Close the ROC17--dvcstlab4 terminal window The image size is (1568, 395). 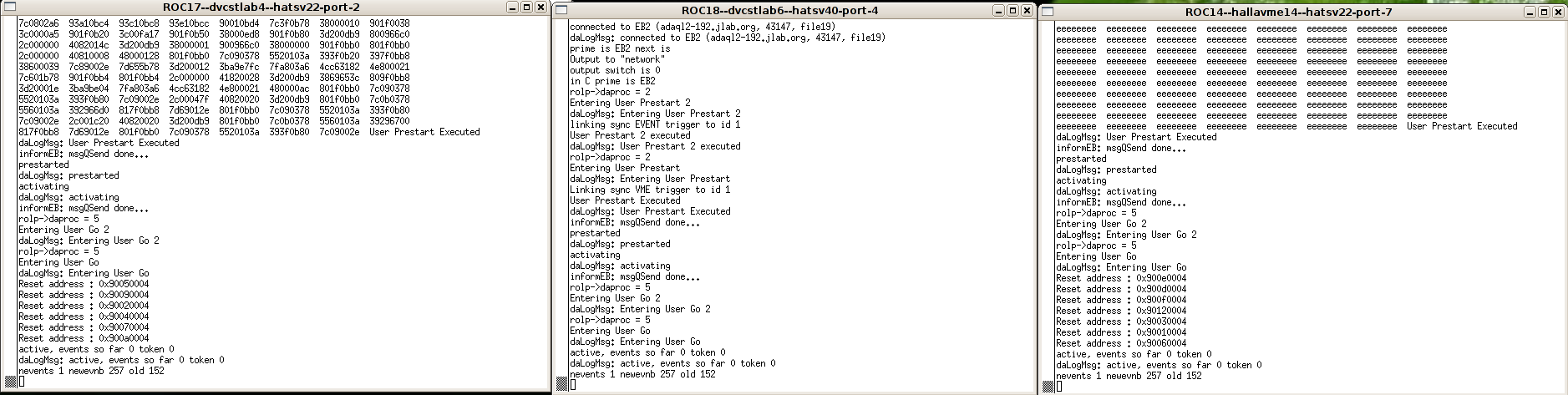point(540,7)
